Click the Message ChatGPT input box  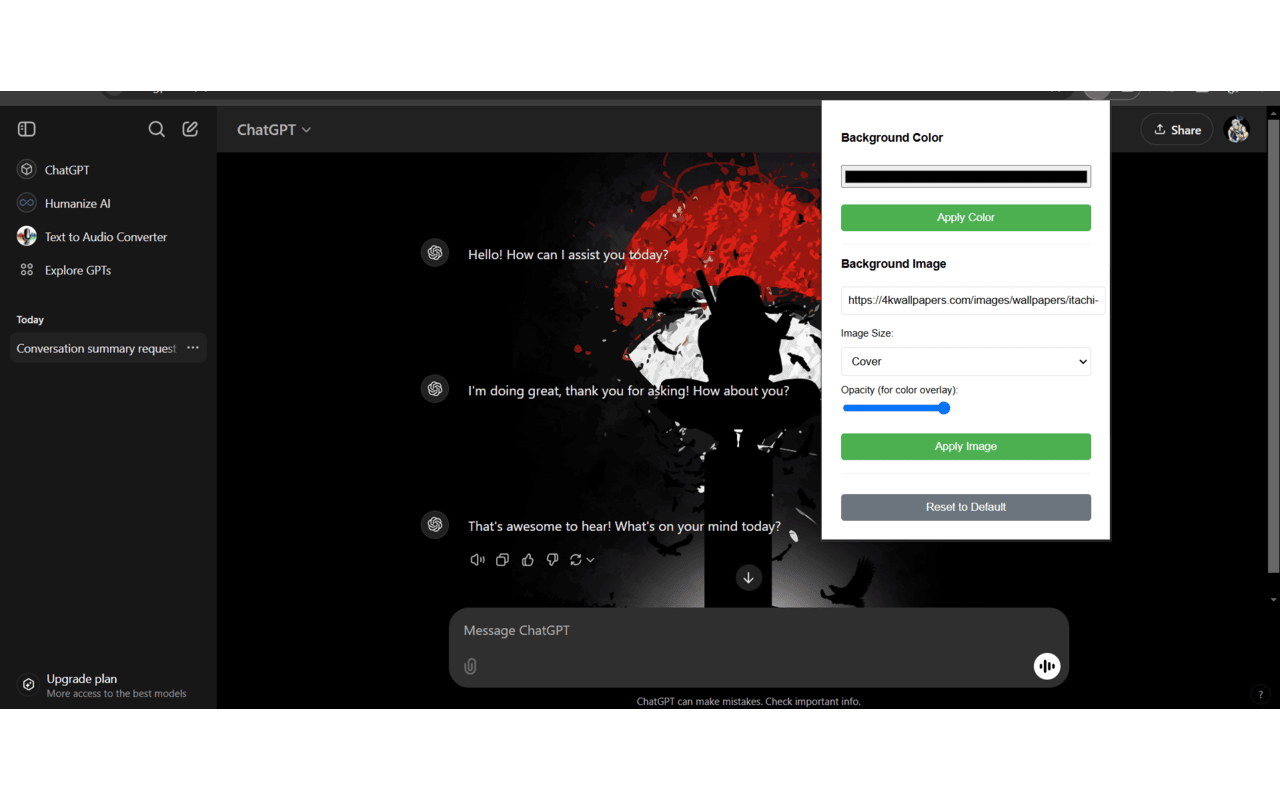point(758,631)
